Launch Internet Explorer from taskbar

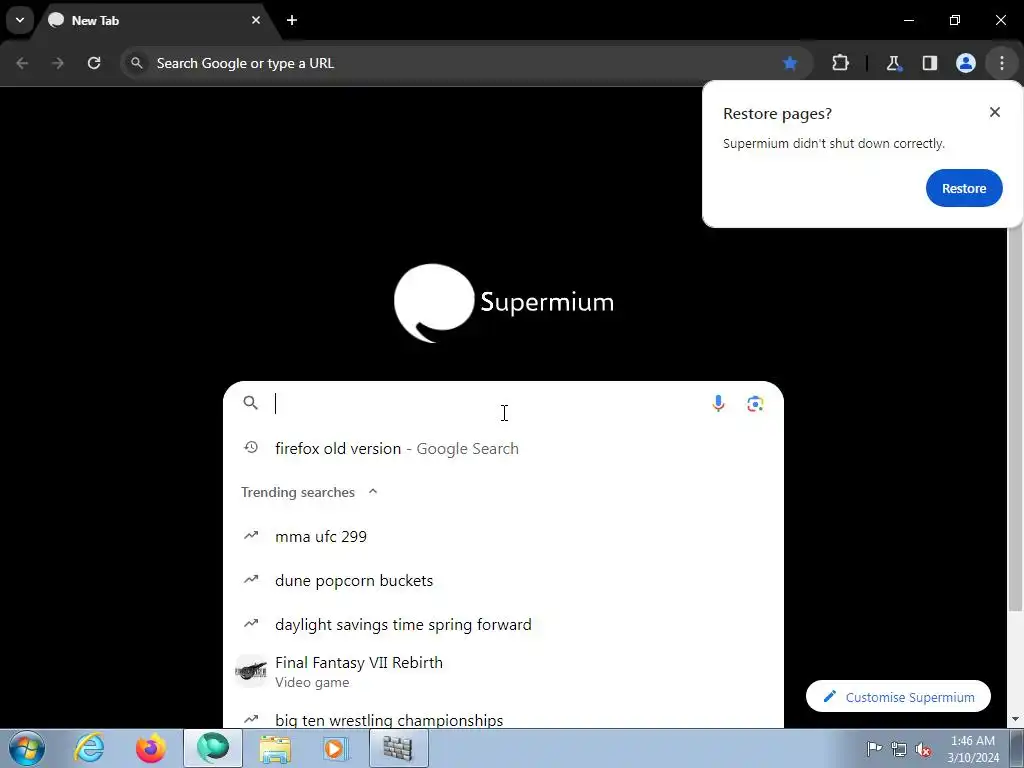click(89, 748)
